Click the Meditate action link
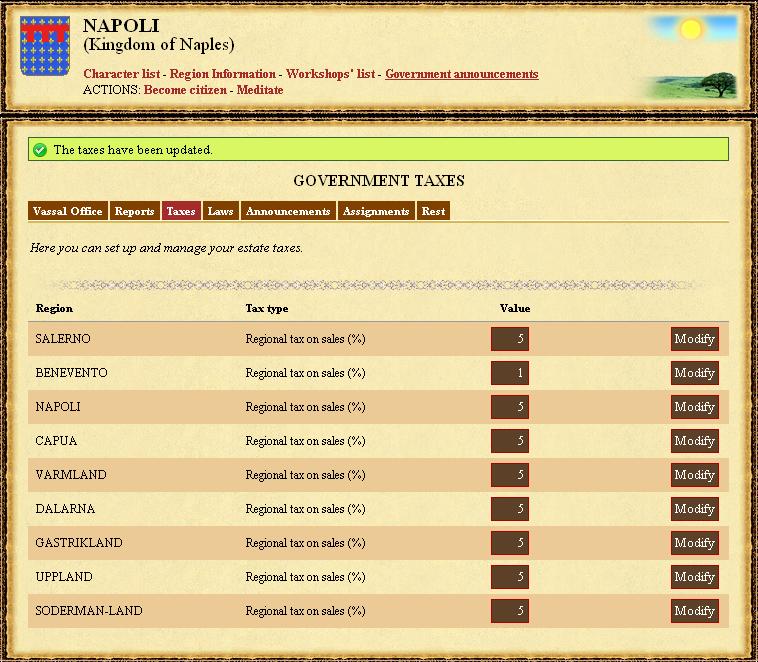This screenshot has width=758, height=662. [259, 90]
